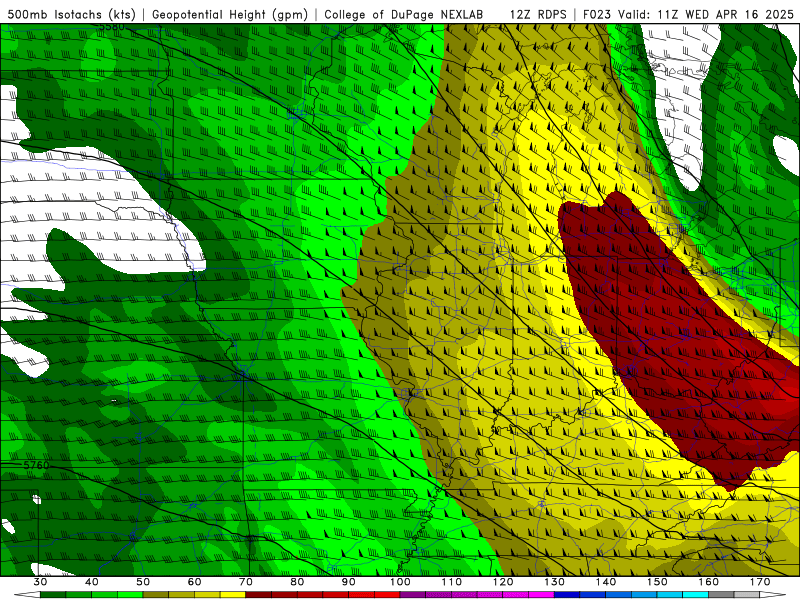Click the 'F023' forecast hour label
The image size is (800, 600).
pyautogui.click(x=597, y=14)
